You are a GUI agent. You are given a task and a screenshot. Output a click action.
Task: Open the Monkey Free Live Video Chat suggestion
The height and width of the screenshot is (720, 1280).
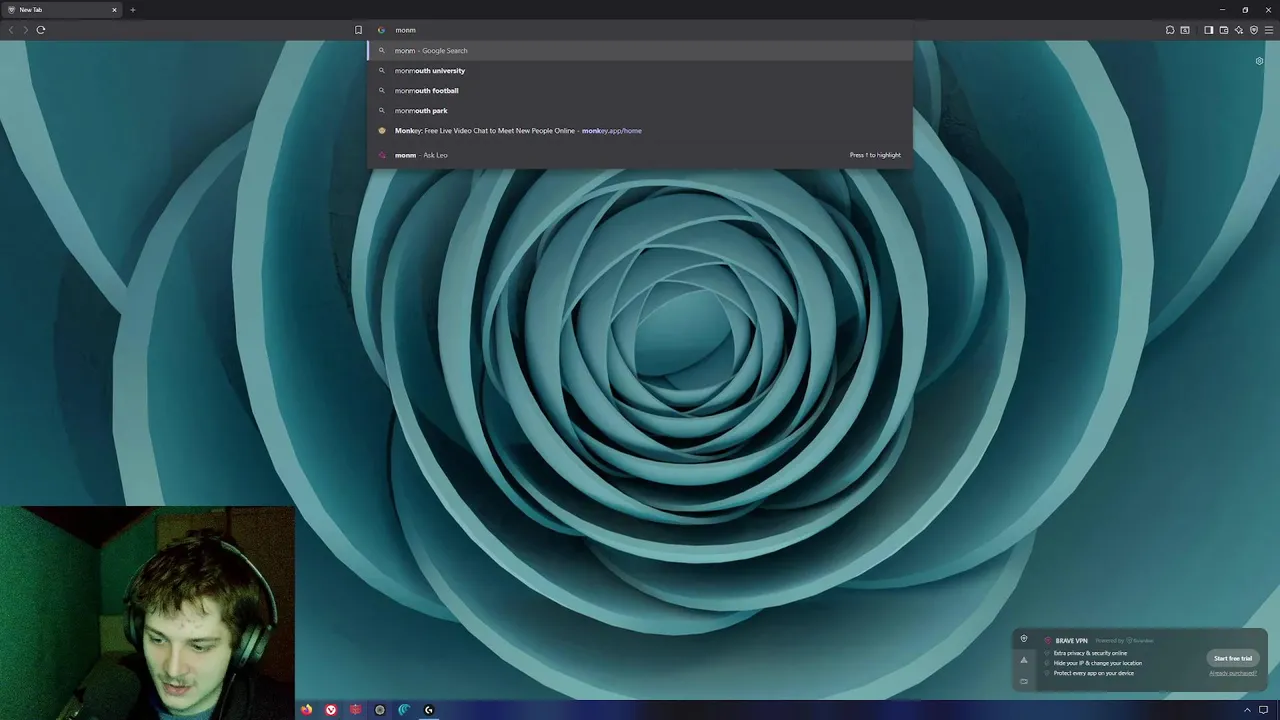(x=640, y=130)
